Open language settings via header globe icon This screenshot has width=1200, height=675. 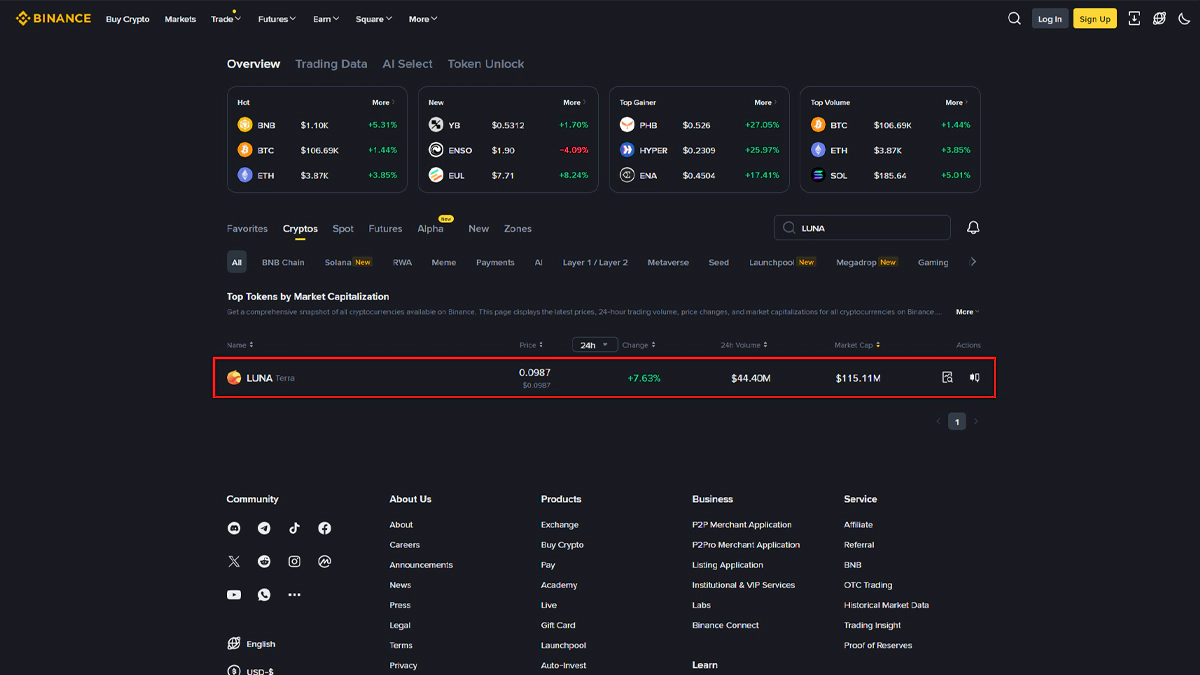(1159, 18)
